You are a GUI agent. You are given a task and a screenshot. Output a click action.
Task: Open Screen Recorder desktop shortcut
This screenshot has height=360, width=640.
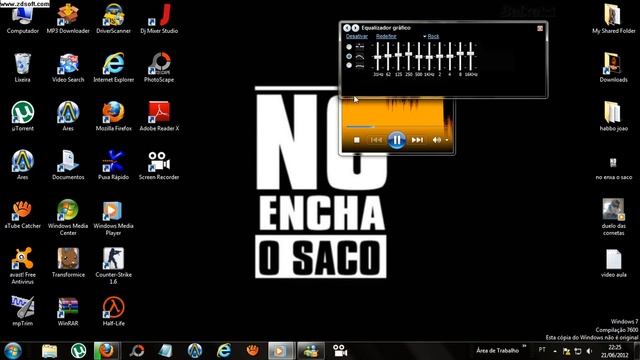pyautogui.click(x=159, y=165)
